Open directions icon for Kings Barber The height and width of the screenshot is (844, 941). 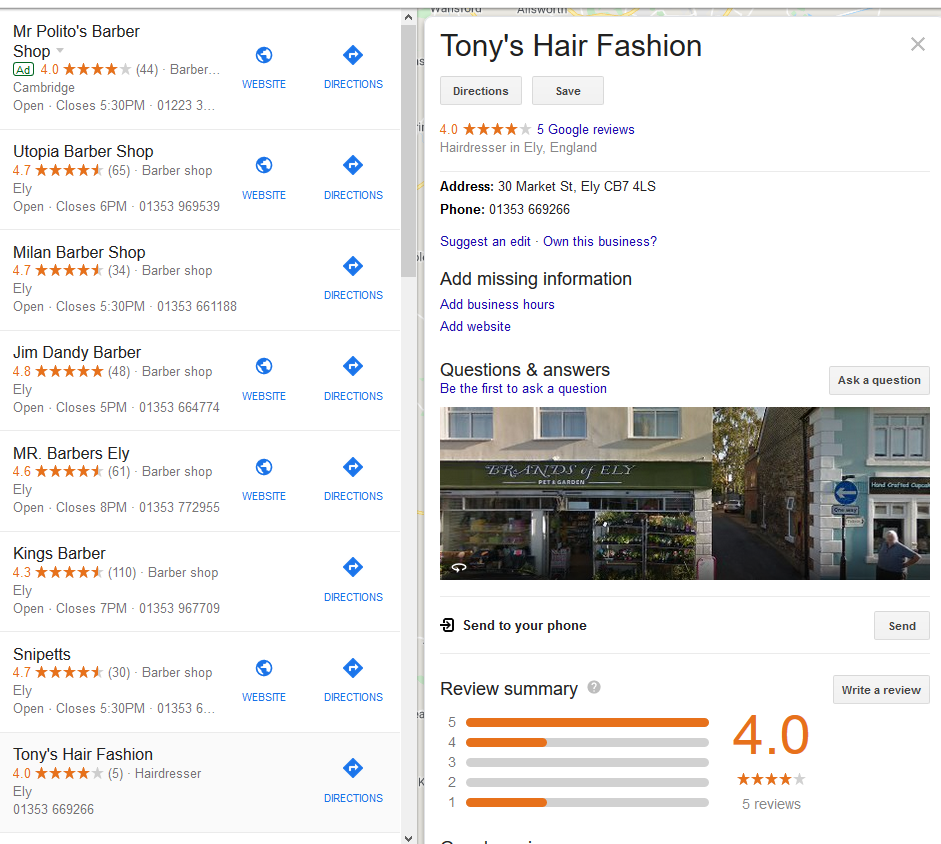click(x=352, y=568)
